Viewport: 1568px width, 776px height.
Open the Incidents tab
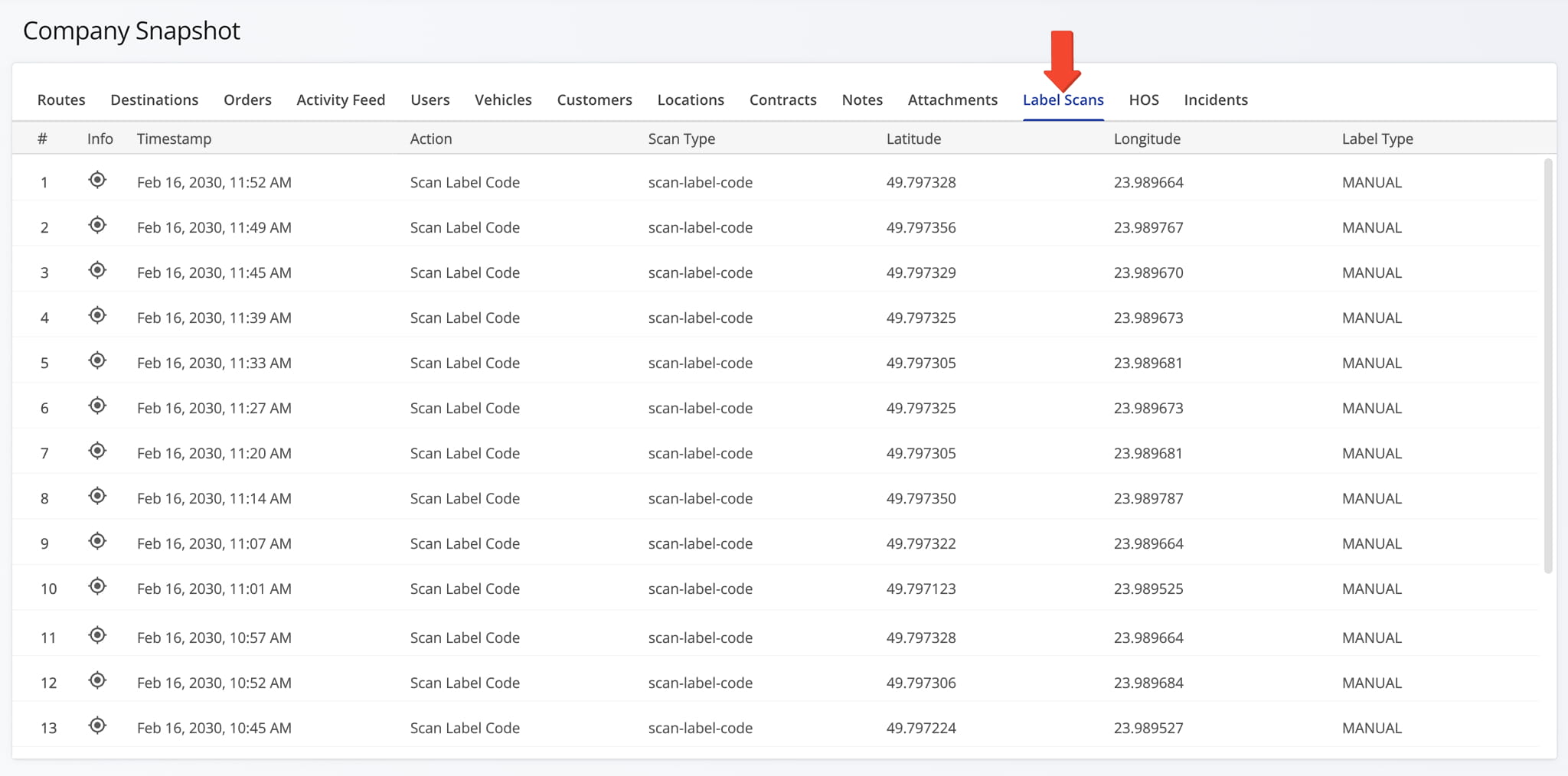coord(1216,99)
